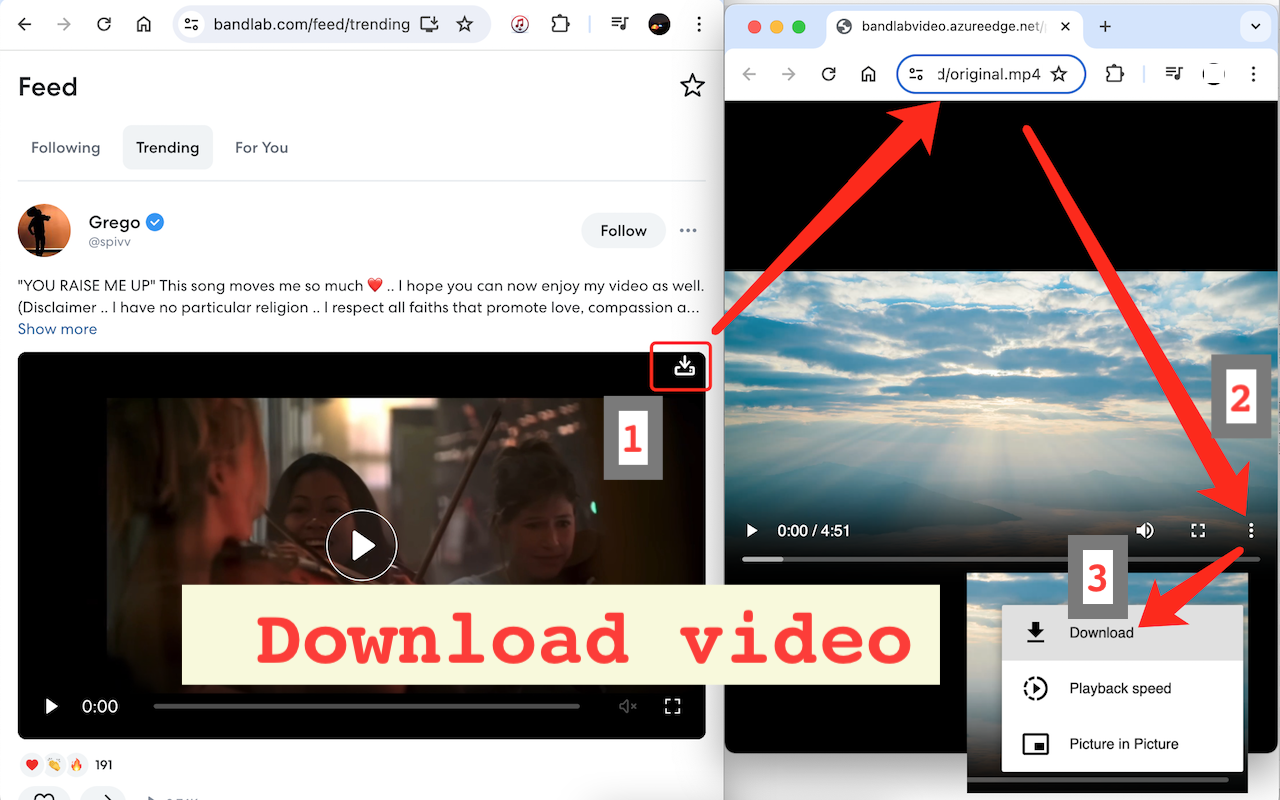Enter fullscreen on the azureedge video player
Viewport: 1280px width, 800px height.
[1198, 530]
